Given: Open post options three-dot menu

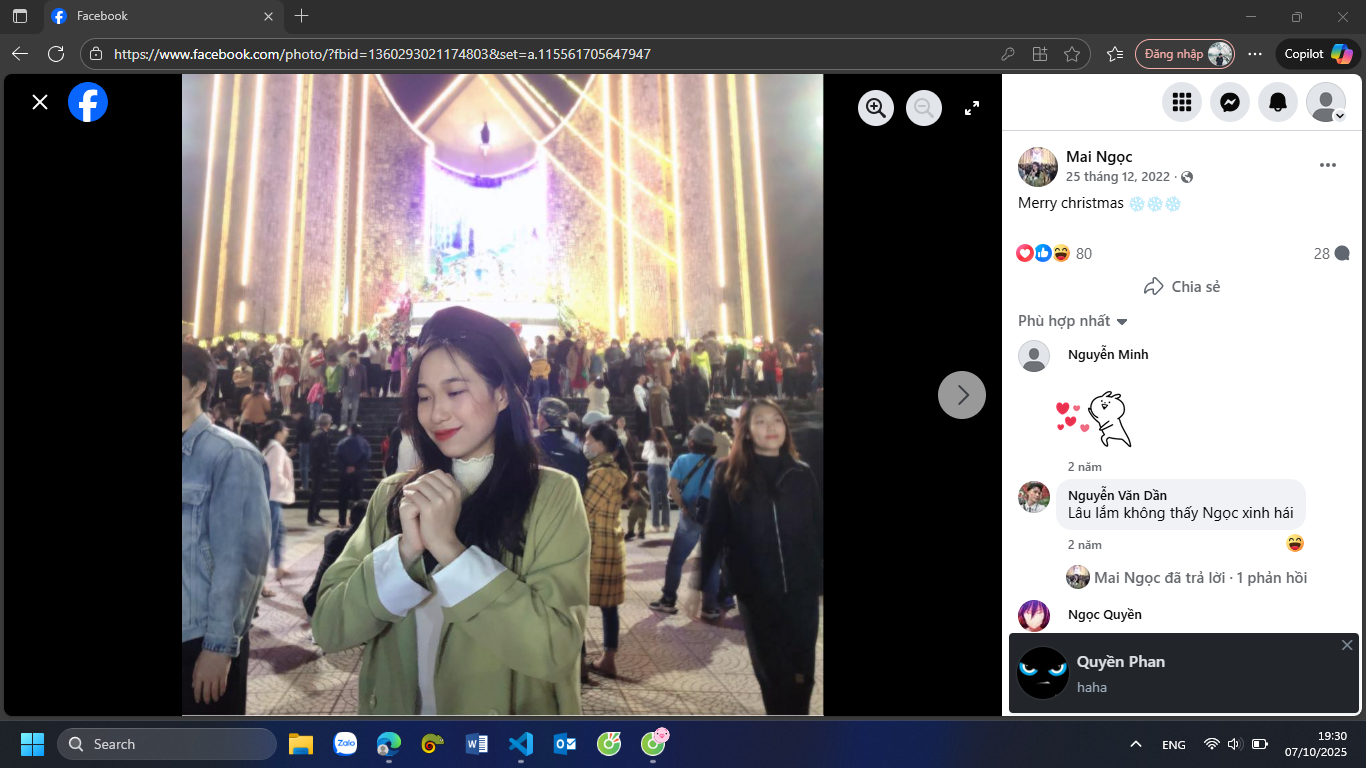Looking at the screenshot, I should click(1328, 165).
